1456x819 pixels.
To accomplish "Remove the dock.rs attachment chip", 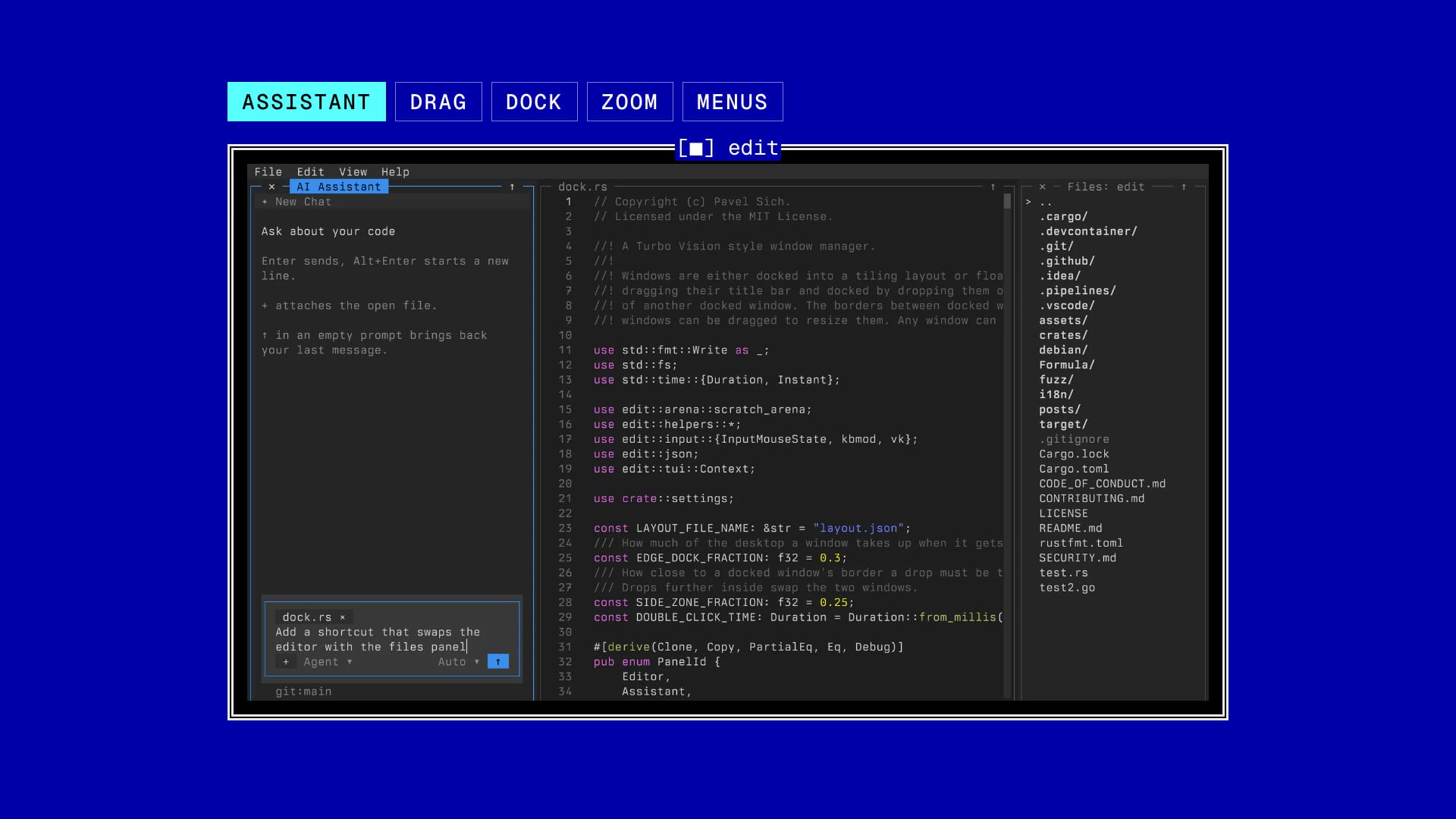I will 343,617.
